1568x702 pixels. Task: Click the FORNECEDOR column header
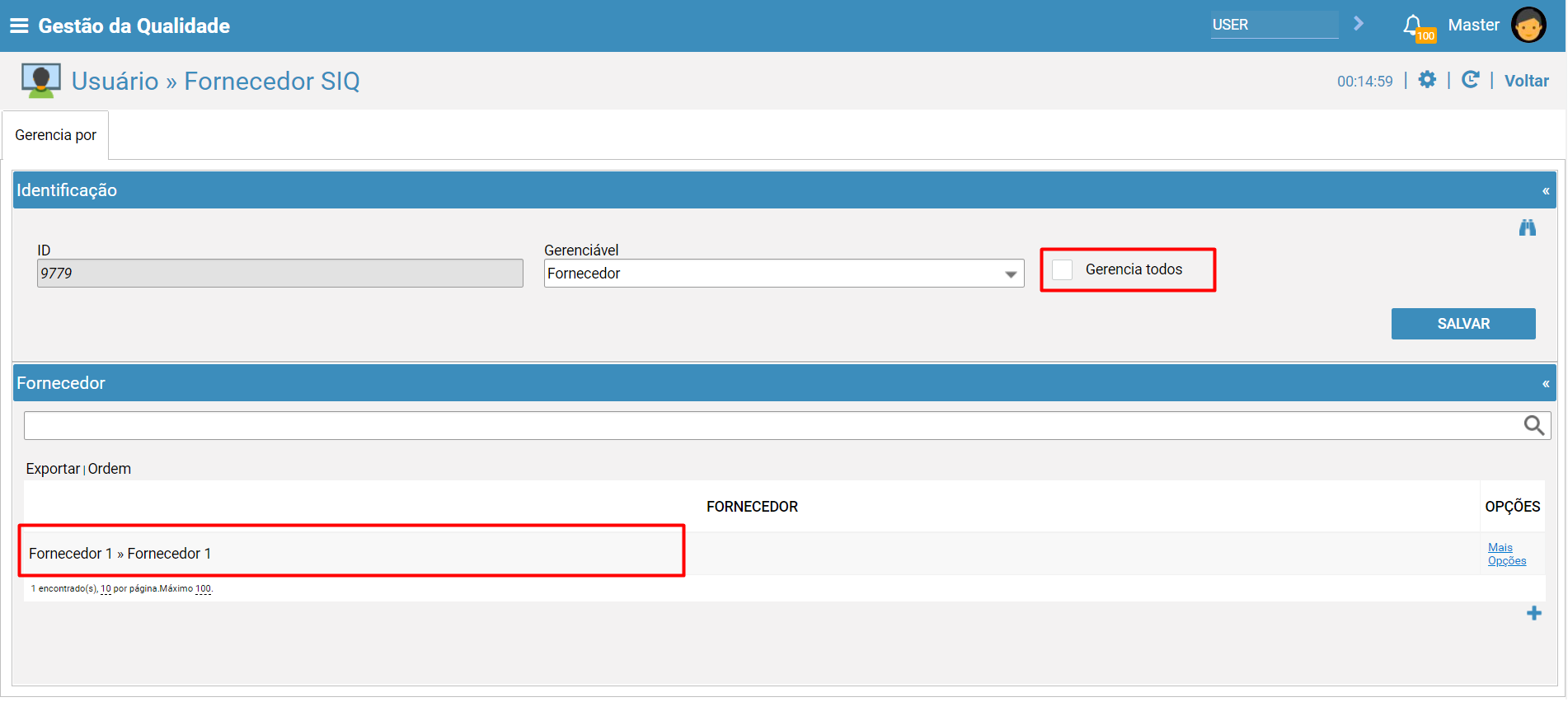pos(752,507)
